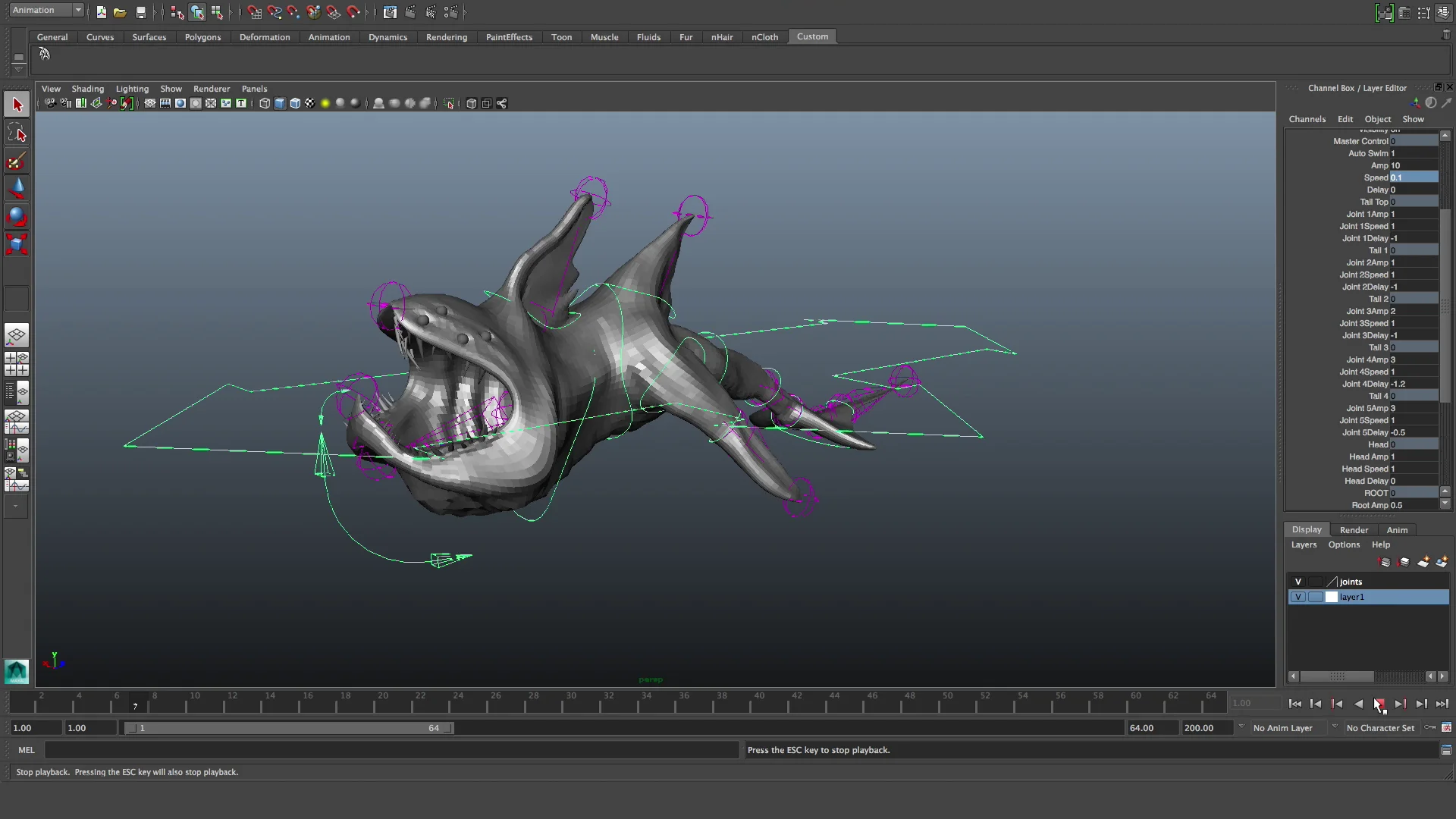Select the arrow Select tool
This screenshot has height=819, width=1456.
pyautogui.click(x=17, y=105)
